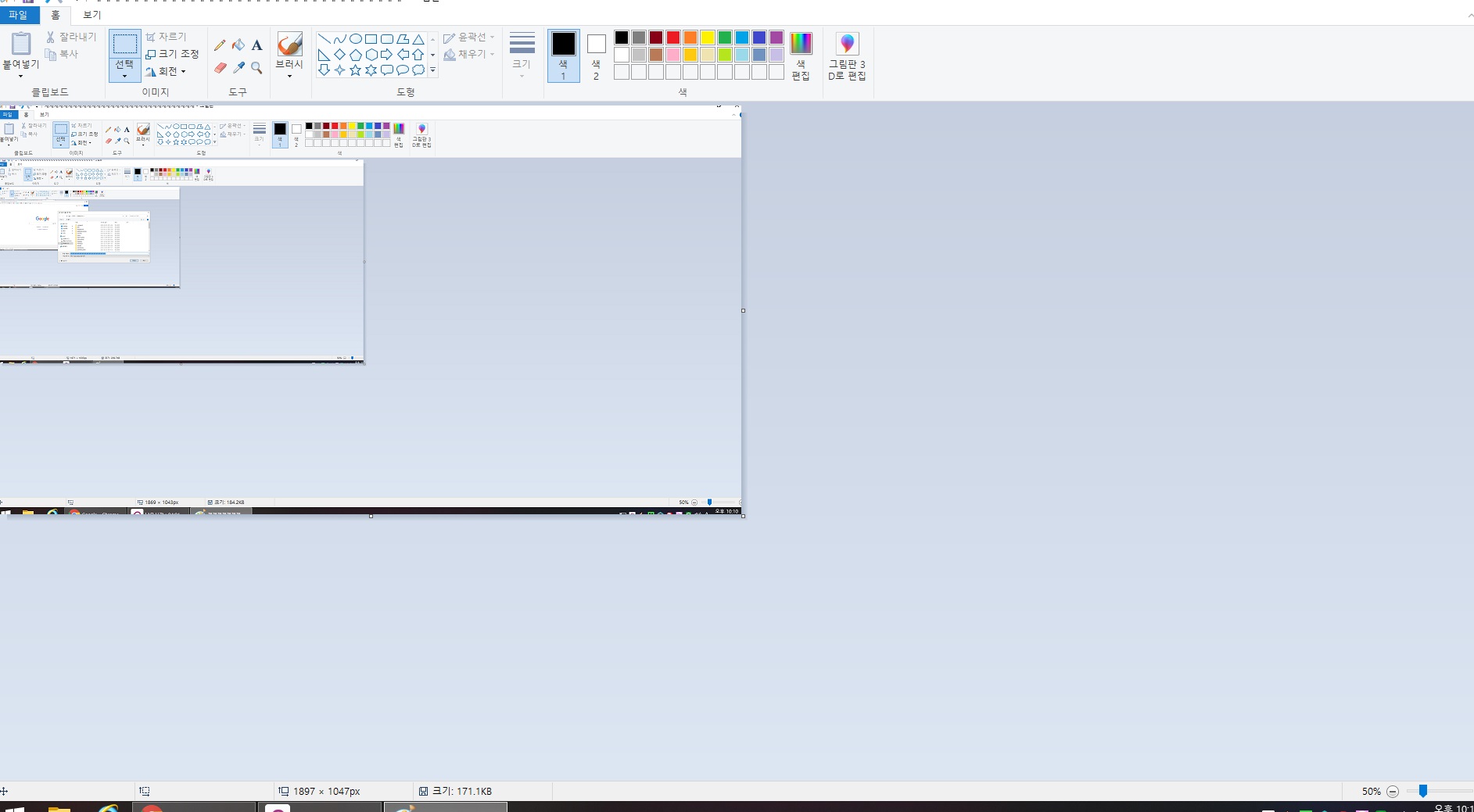The image size is (1474, 812).
Task: Select the rounded rectangle callout shape
Action: click(386, 70)
